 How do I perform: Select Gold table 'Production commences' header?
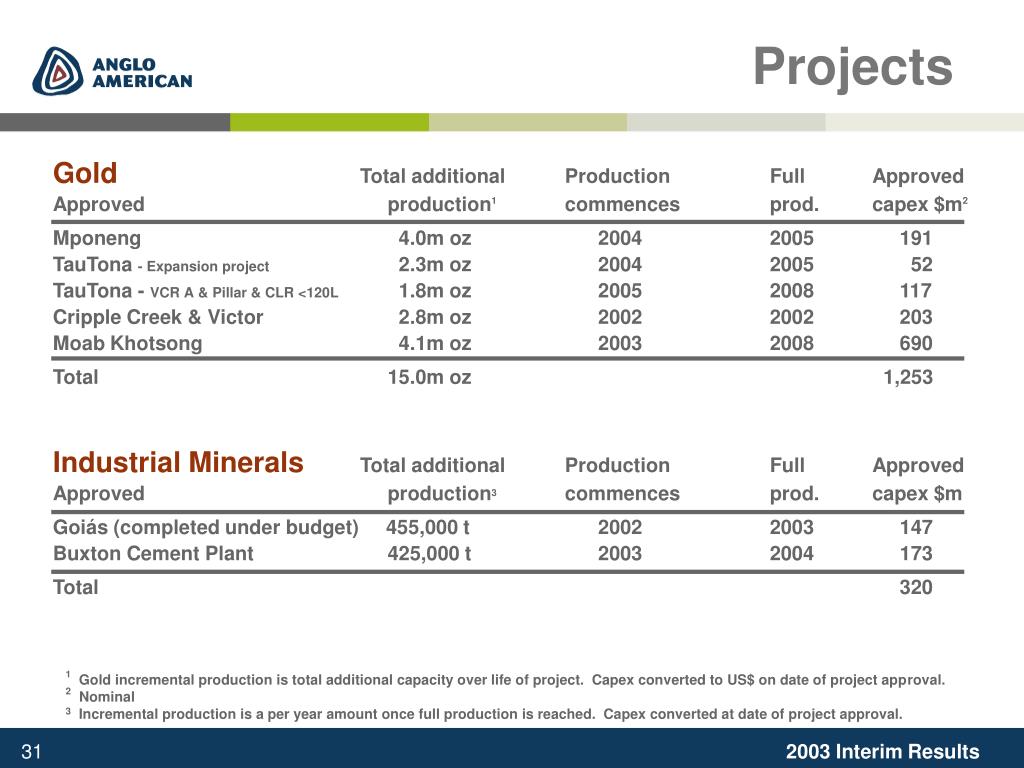622,190
